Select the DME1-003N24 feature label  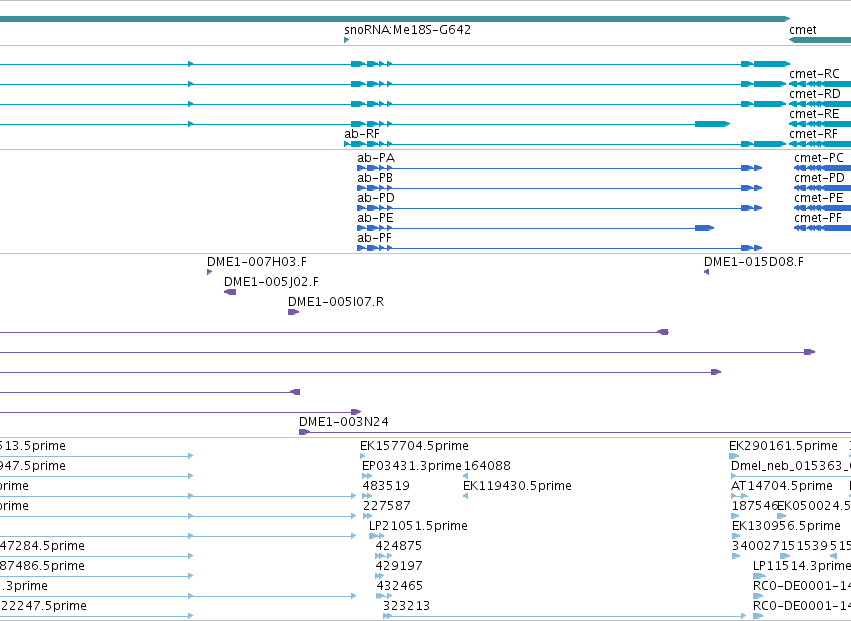344,422
